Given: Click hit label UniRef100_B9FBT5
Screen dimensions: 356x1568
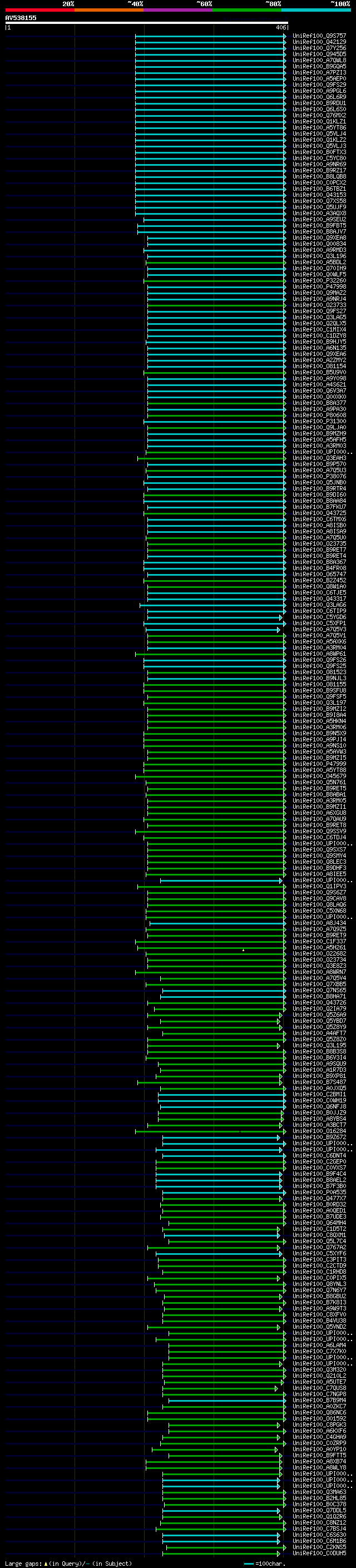Looking at the screenshot, I should (319, 225).
